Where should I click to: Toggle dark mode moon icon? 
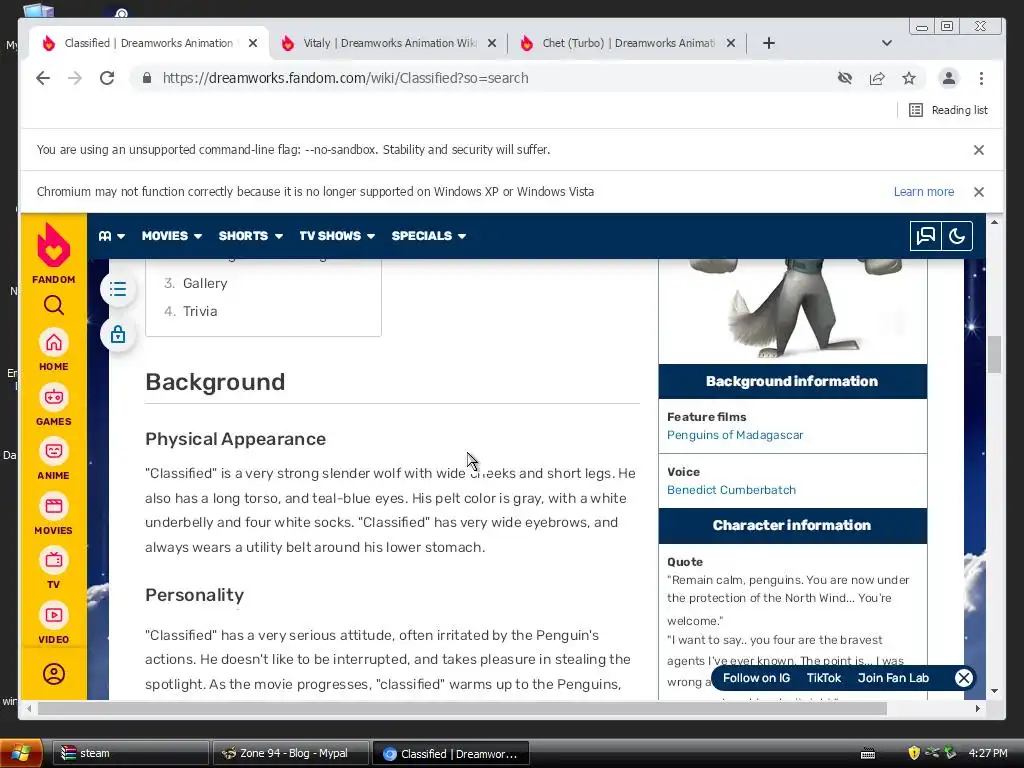[957, 236]
